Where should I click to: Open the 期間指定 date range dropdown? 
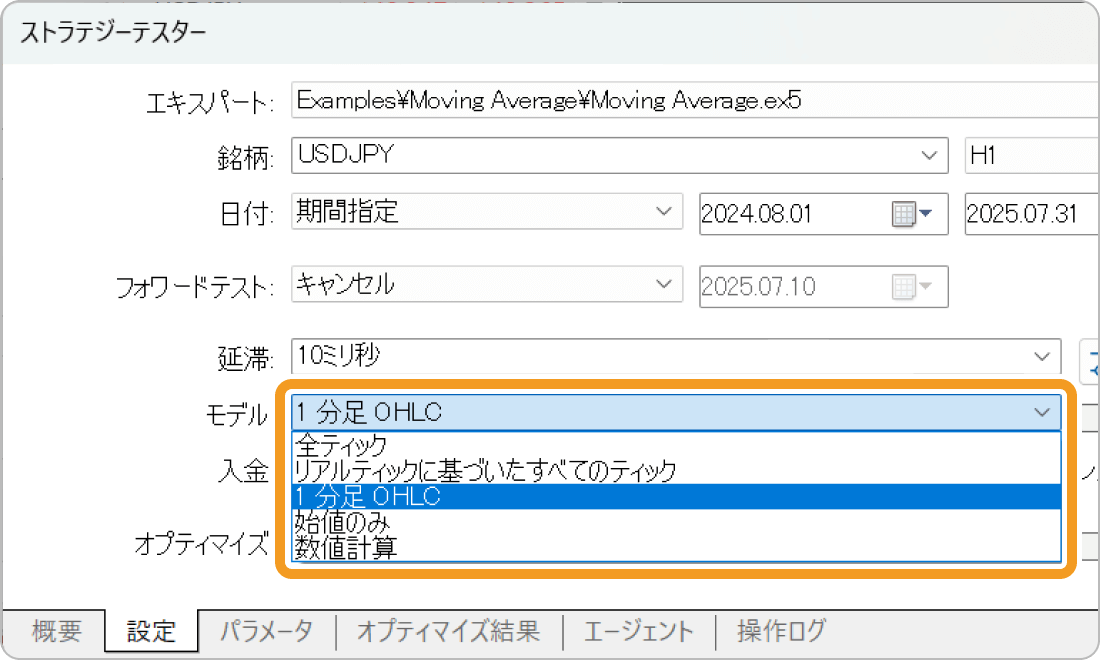tap(665, 212)
